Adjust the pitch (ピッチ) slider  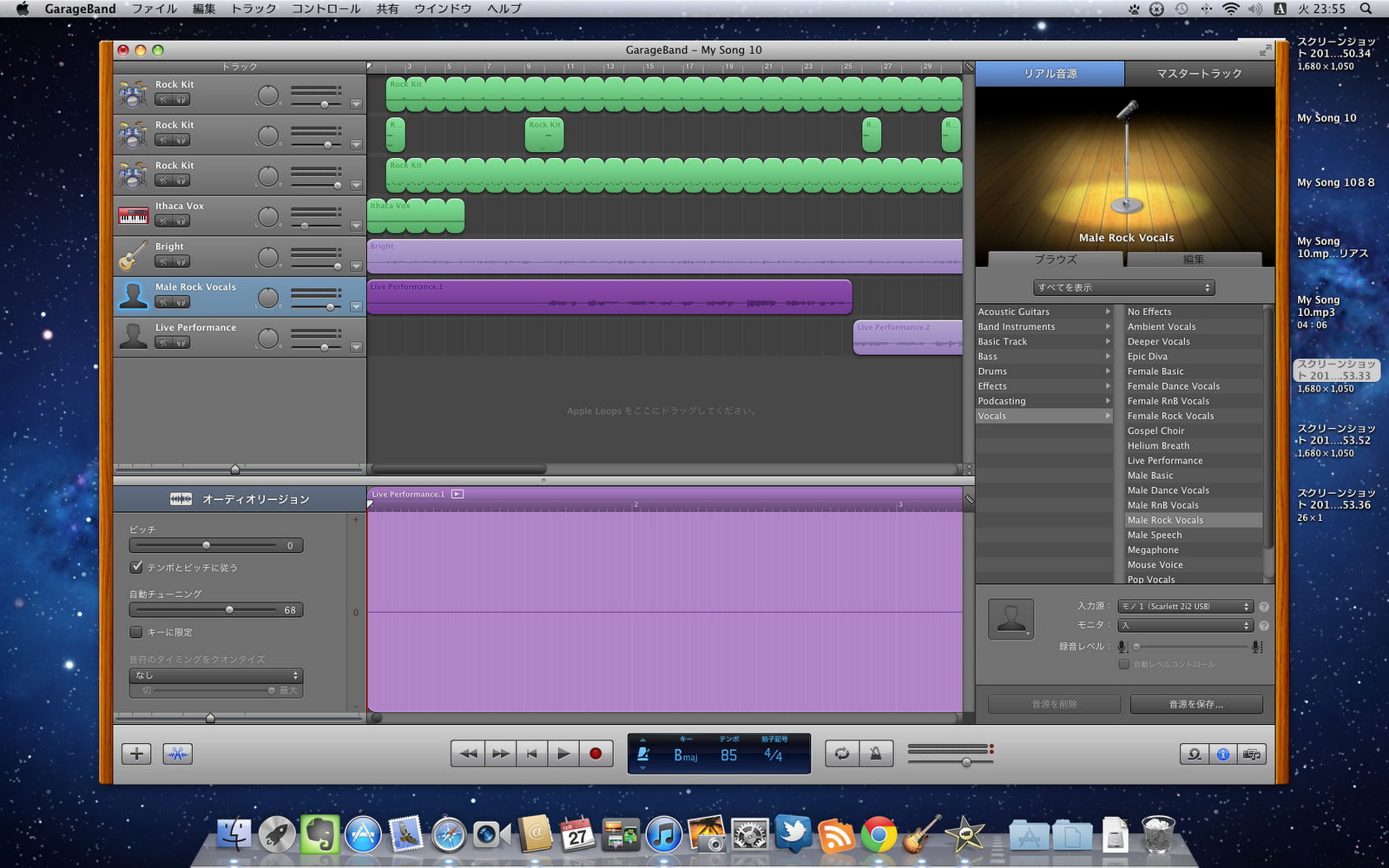pyautogui.click(x=206, y=545)
